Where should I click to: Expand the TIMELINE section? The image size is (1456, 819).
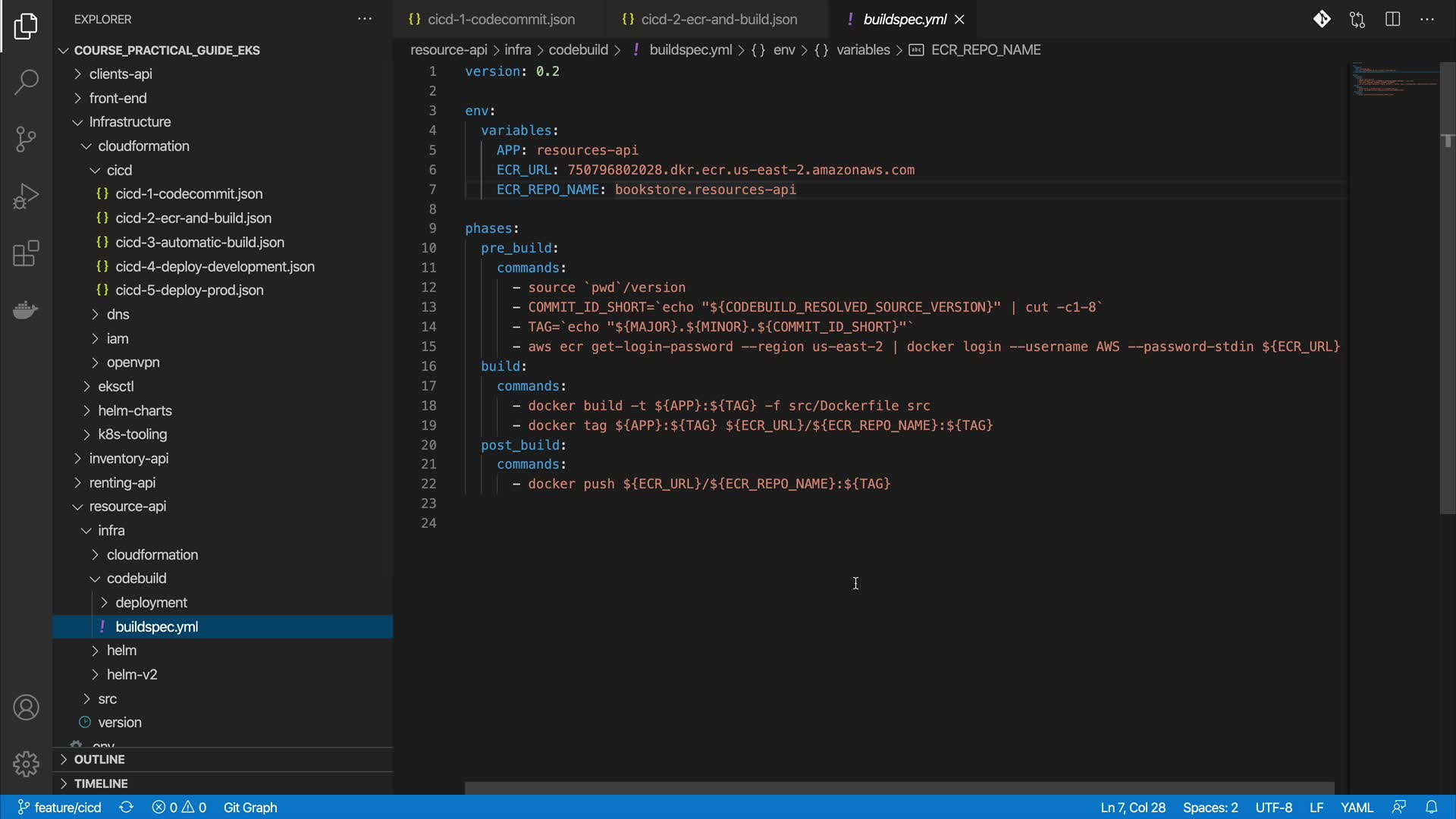tap(100, 783)
